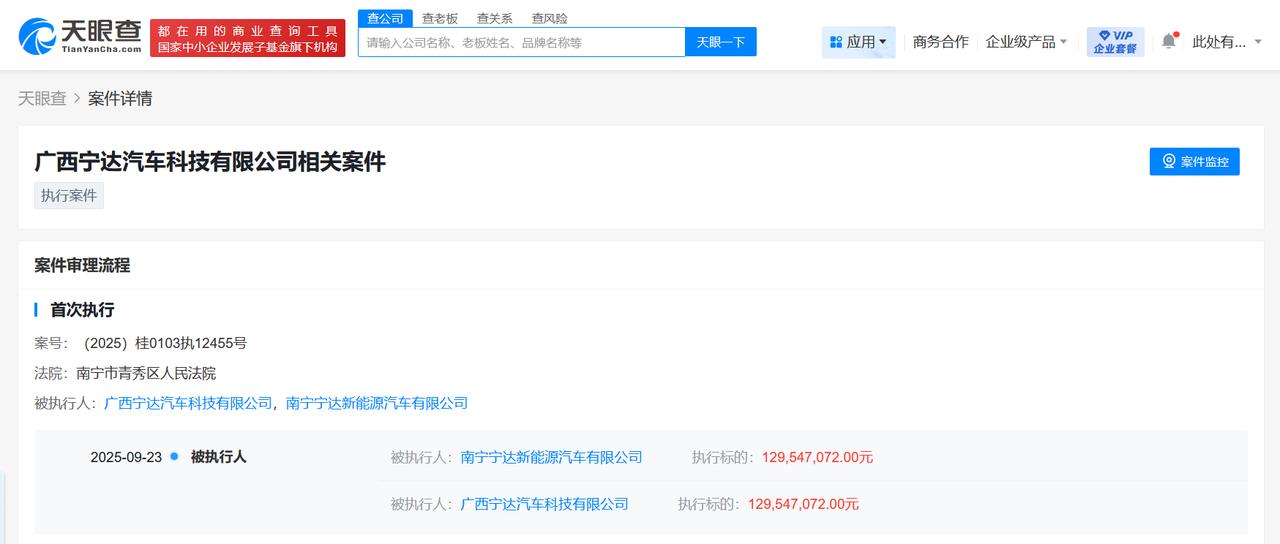Viewport: 1280px width, 544px height.
Task: Click the 执行案件 tag
Action: tap(69, 196)
